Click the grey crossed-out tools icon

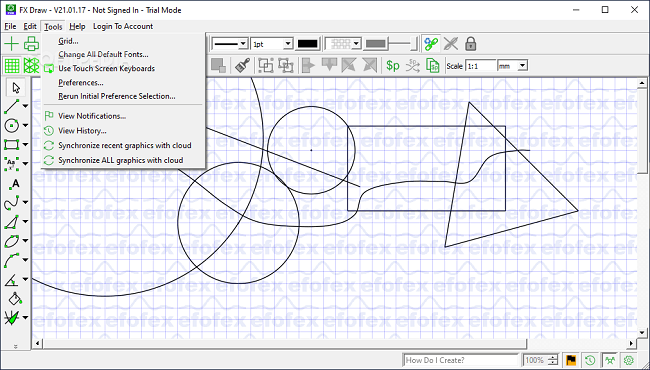coord(451,44)
